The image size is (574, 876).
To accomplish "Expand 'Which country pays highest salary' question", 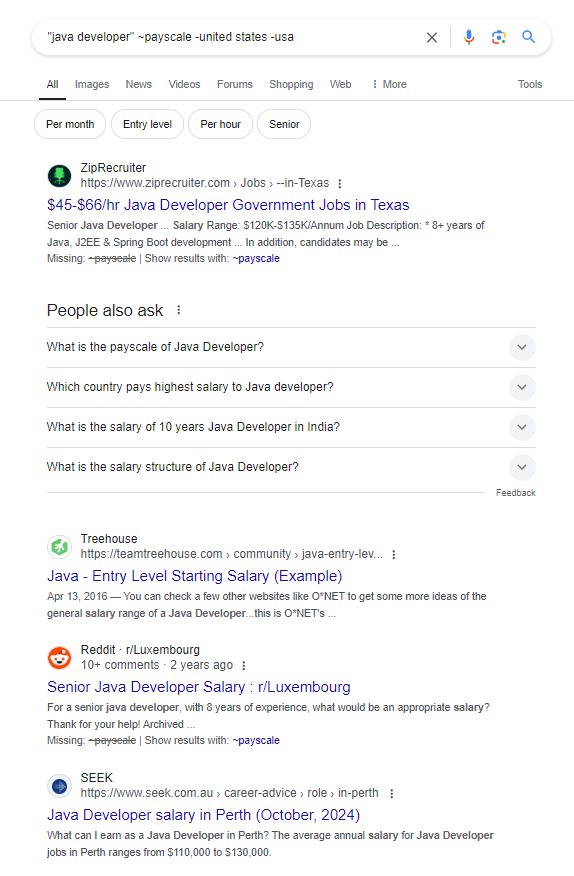I will pyautogui.click(x=291, y=387).
